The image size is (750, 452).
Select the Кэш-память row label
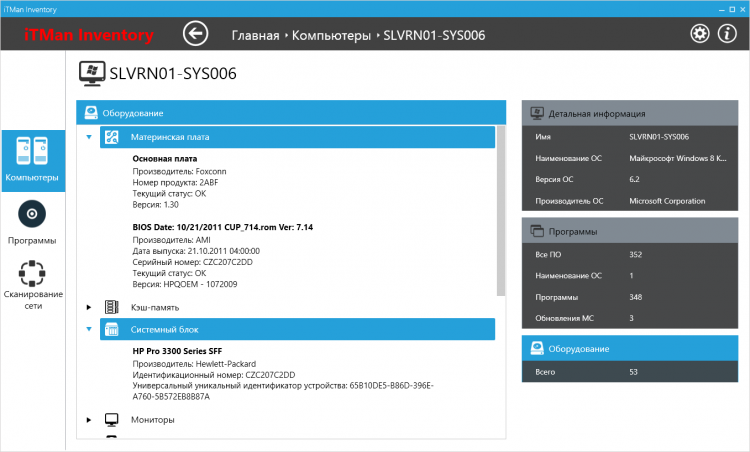click(x=155, y=308)
